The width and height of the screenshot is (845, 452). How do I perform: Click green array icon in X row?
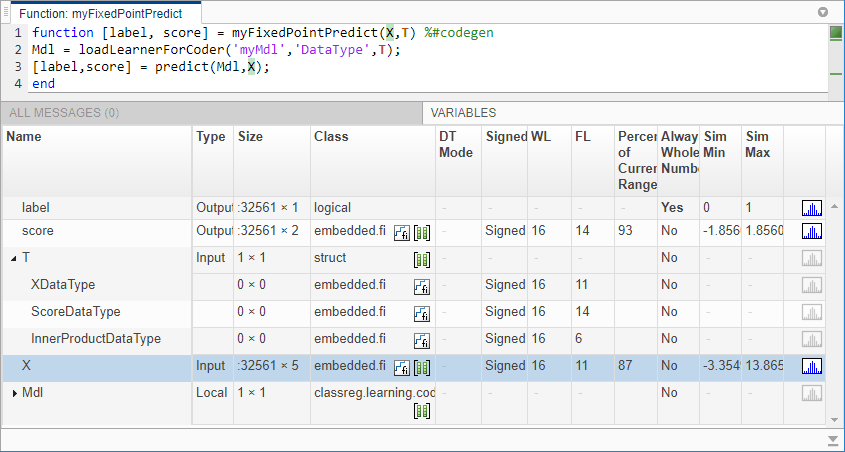tap(421, 366)
